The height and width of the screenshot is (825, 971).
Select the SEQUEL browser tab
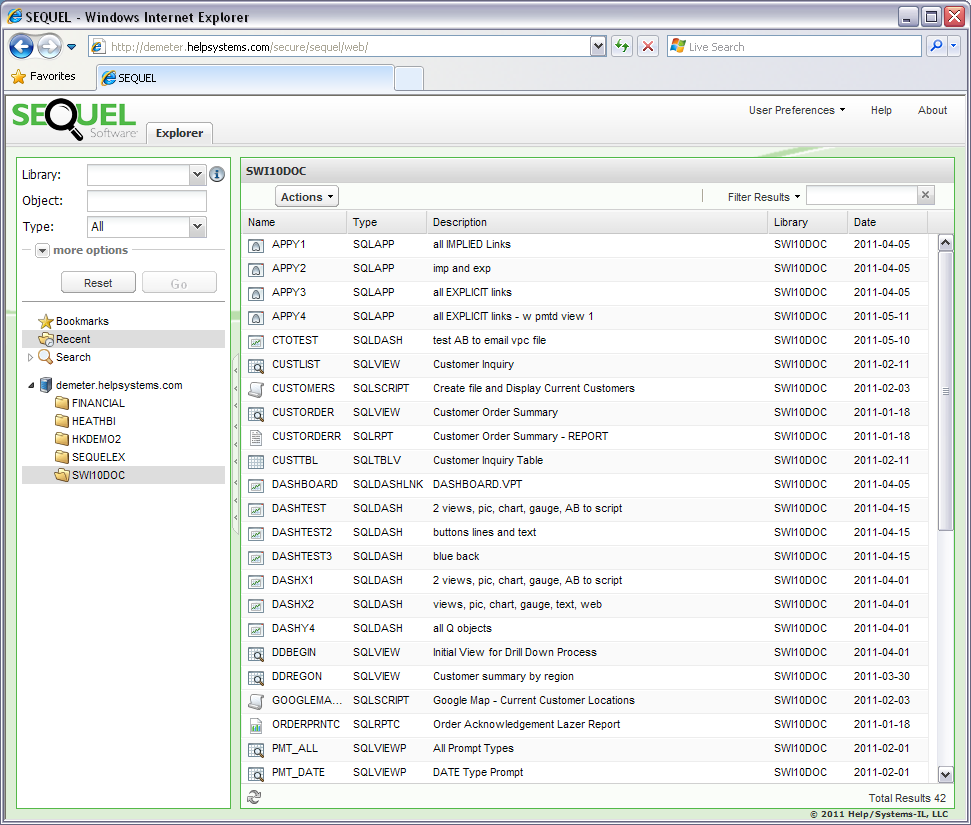pyautogui.click(x=245, y=78)
